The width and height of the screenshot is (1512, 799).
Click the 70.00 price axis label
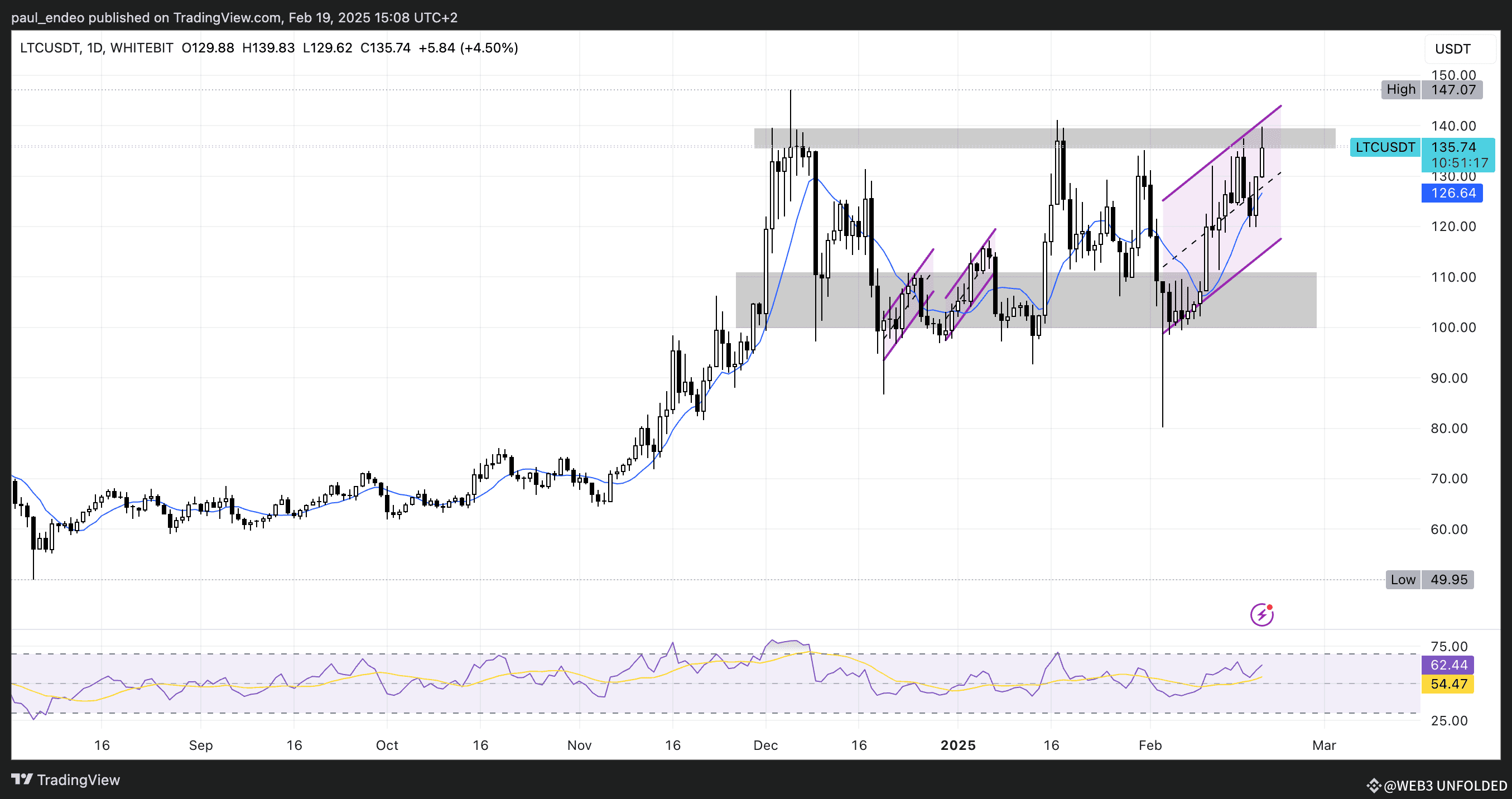pos(1448,479)
